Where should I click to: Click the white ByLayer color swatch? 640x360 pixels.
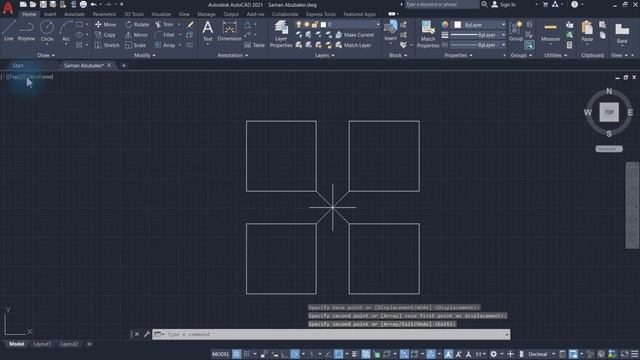458,25
